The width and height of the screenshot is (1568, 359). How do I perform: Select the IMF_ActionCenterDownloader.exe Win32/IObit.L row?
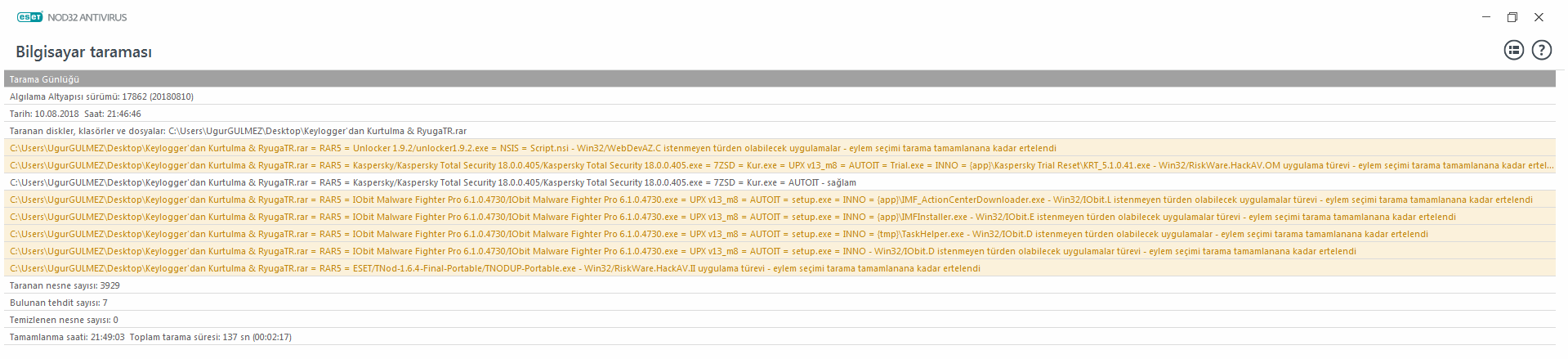click(780, 200)
